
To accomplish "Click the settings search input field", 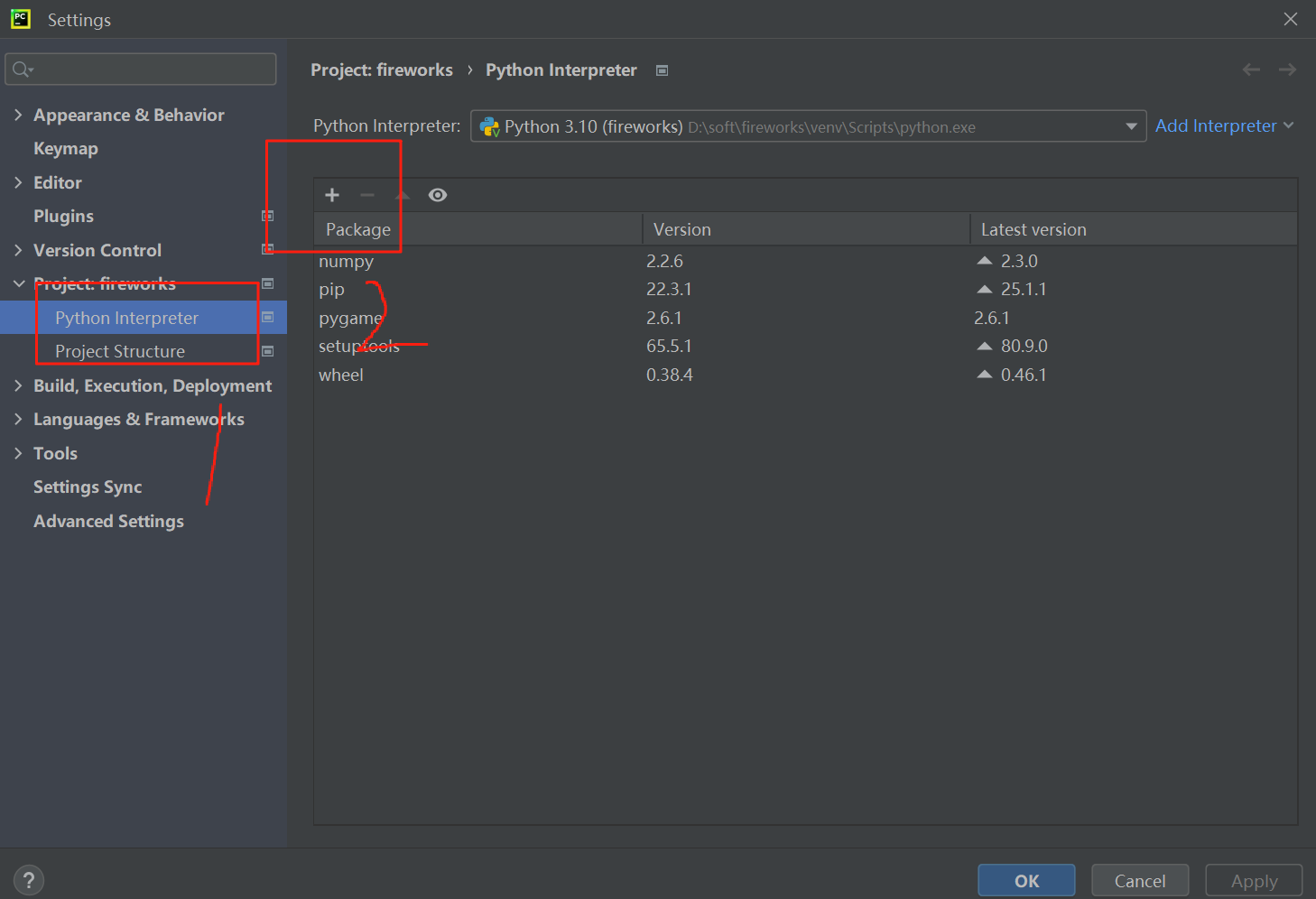I will tap(141, 70).
